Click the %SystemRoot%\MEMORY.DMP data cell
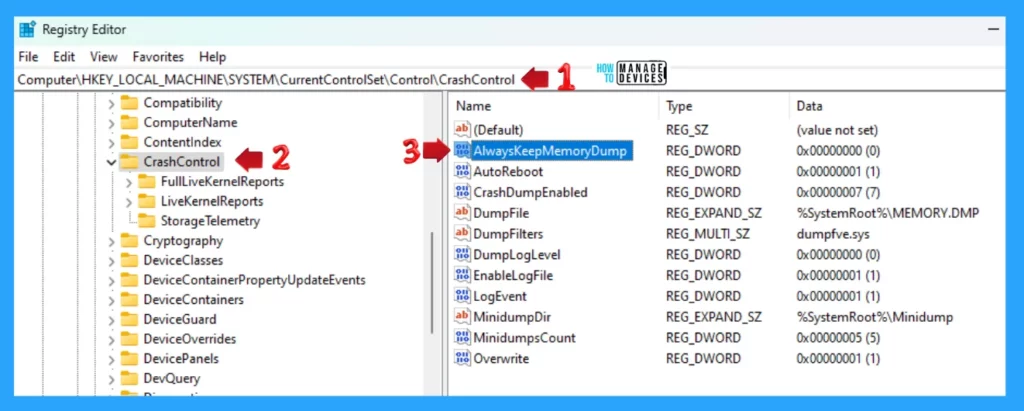The image size is (1024, 411). (x=888, y=213)
